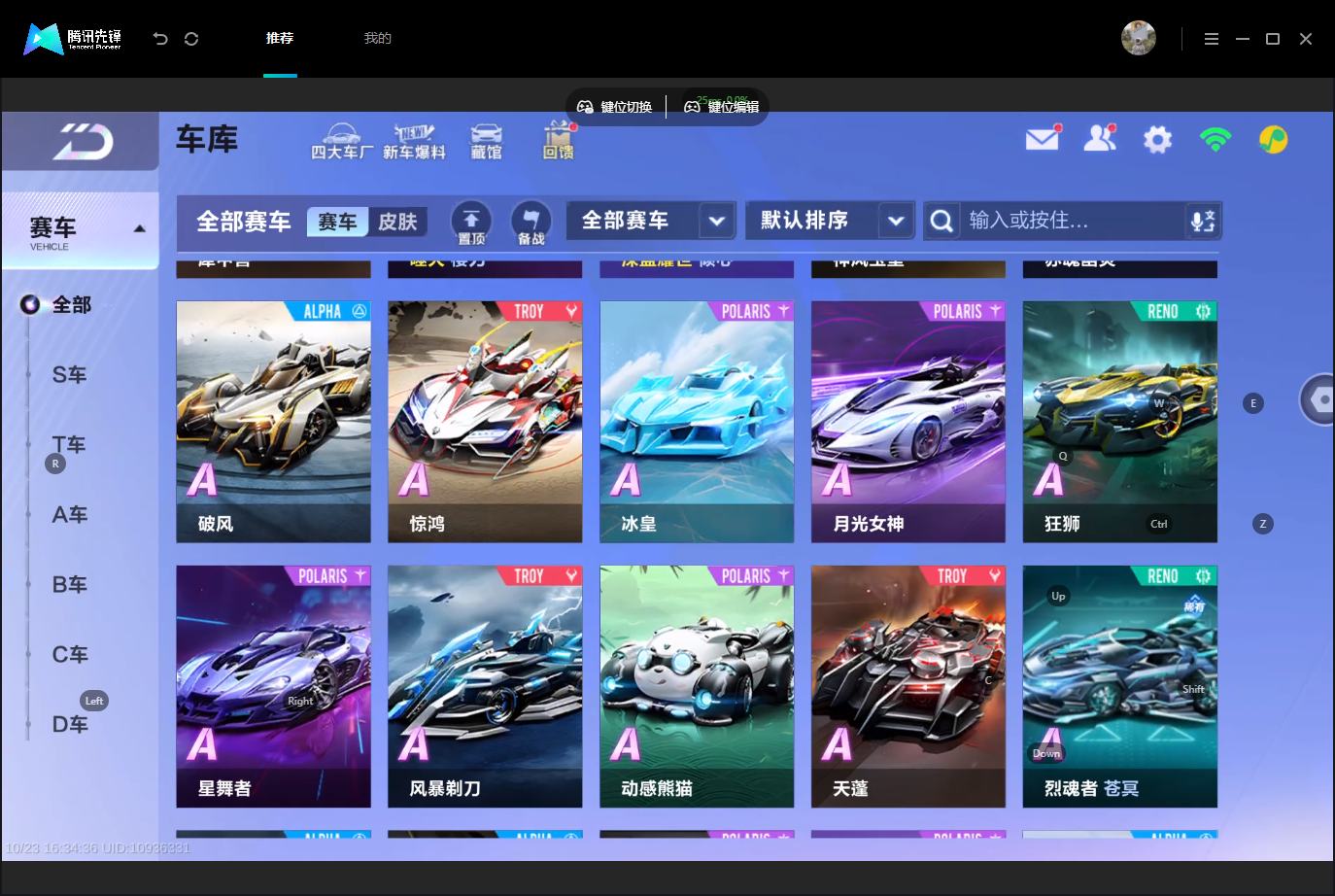The image size is (1335, 896).
Task: Click the undo/back arrow icon in title bar
Action: click(160, 39)
